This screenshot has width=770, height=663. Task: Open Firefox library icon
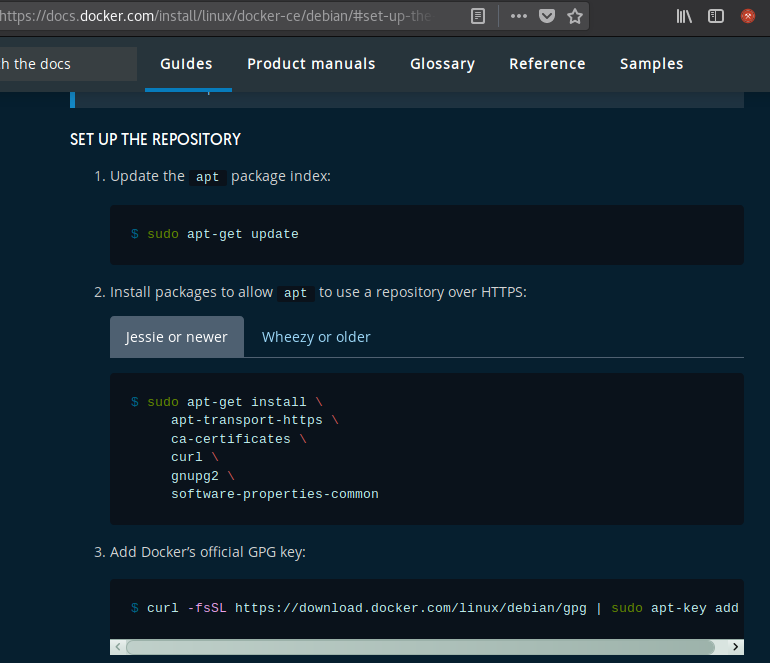coord(684,16)
